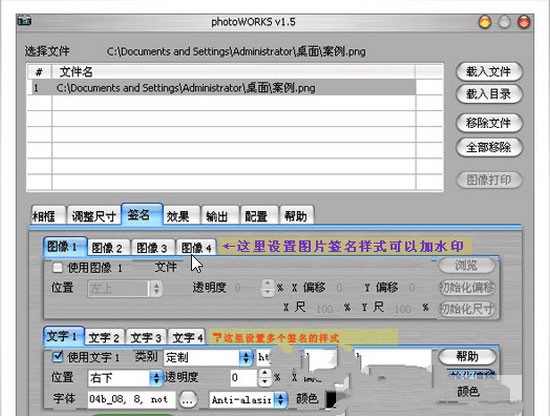Screen dimensions: 550x416
Task: Switch to the 效果 tab
Action: pyautogui.click(x=181, y=216)
